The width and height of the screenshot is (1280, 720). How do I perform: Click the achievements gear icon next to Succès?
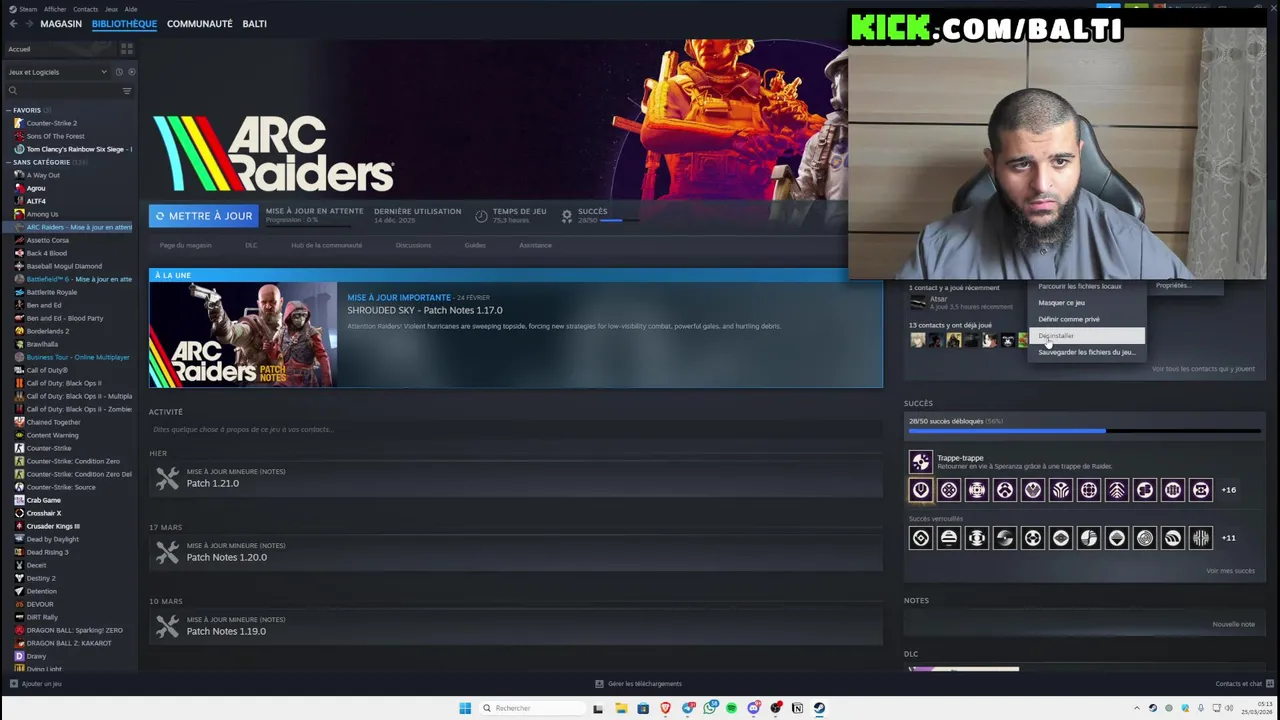(567, 215)
